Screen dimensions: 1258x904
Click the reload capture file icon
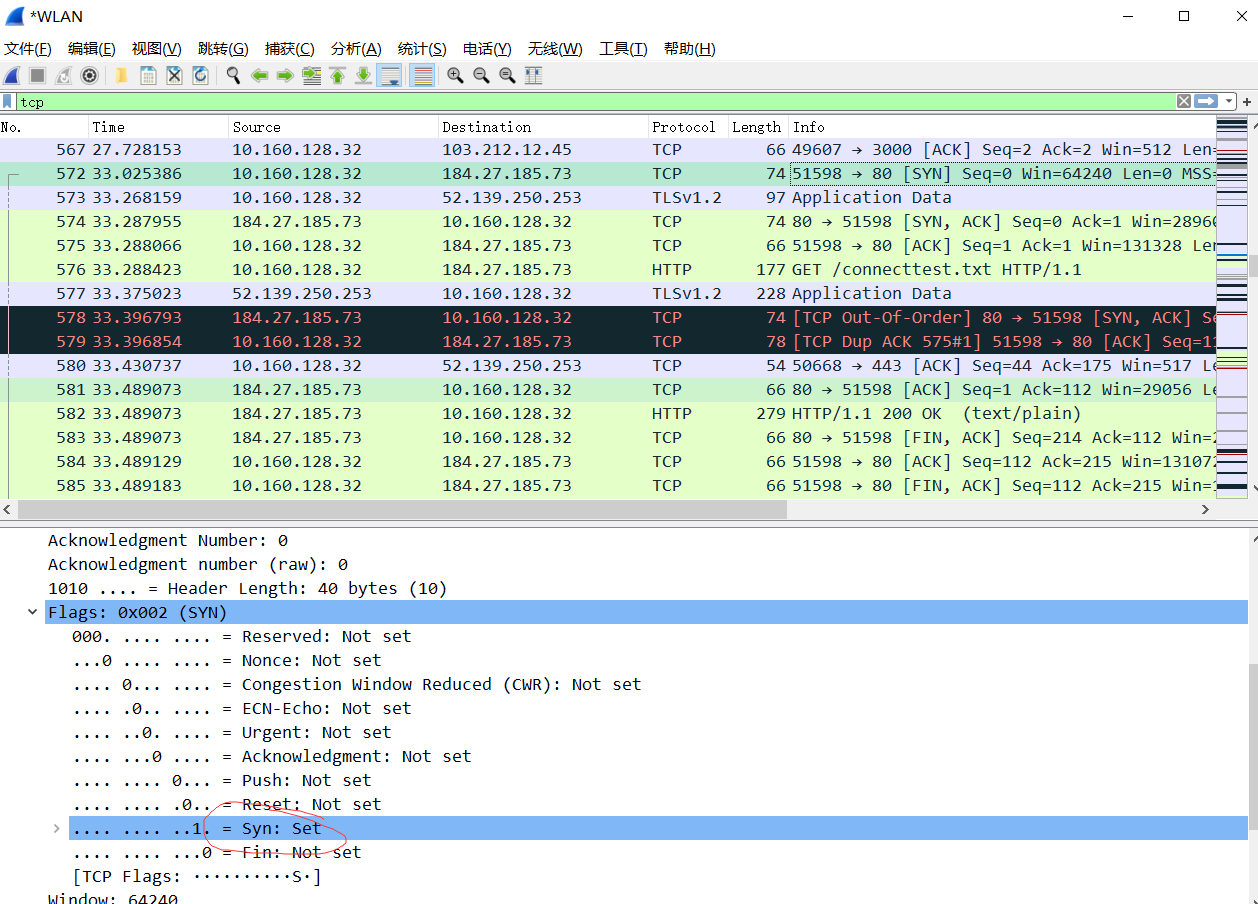click(200, 75)
